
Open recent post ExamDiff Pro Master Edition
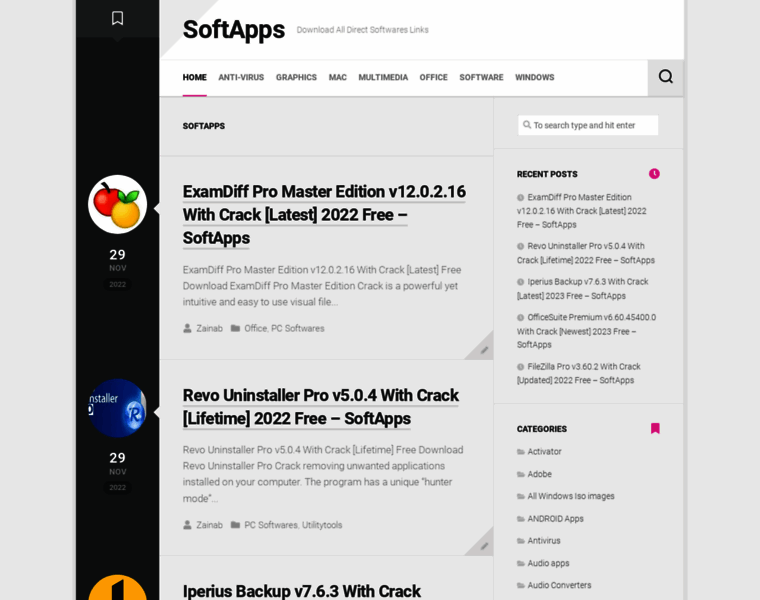[582, 211]
